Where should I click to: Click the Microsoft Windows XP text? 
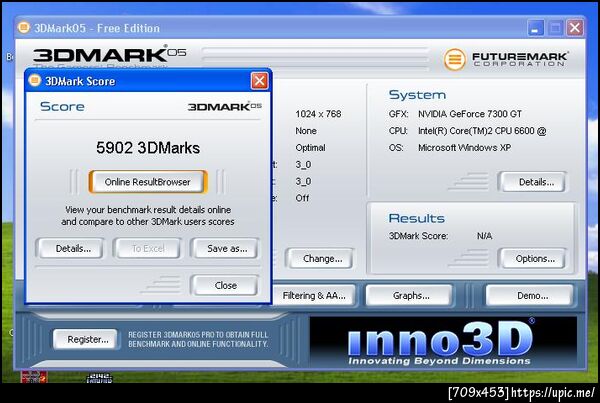pos(464,148)
